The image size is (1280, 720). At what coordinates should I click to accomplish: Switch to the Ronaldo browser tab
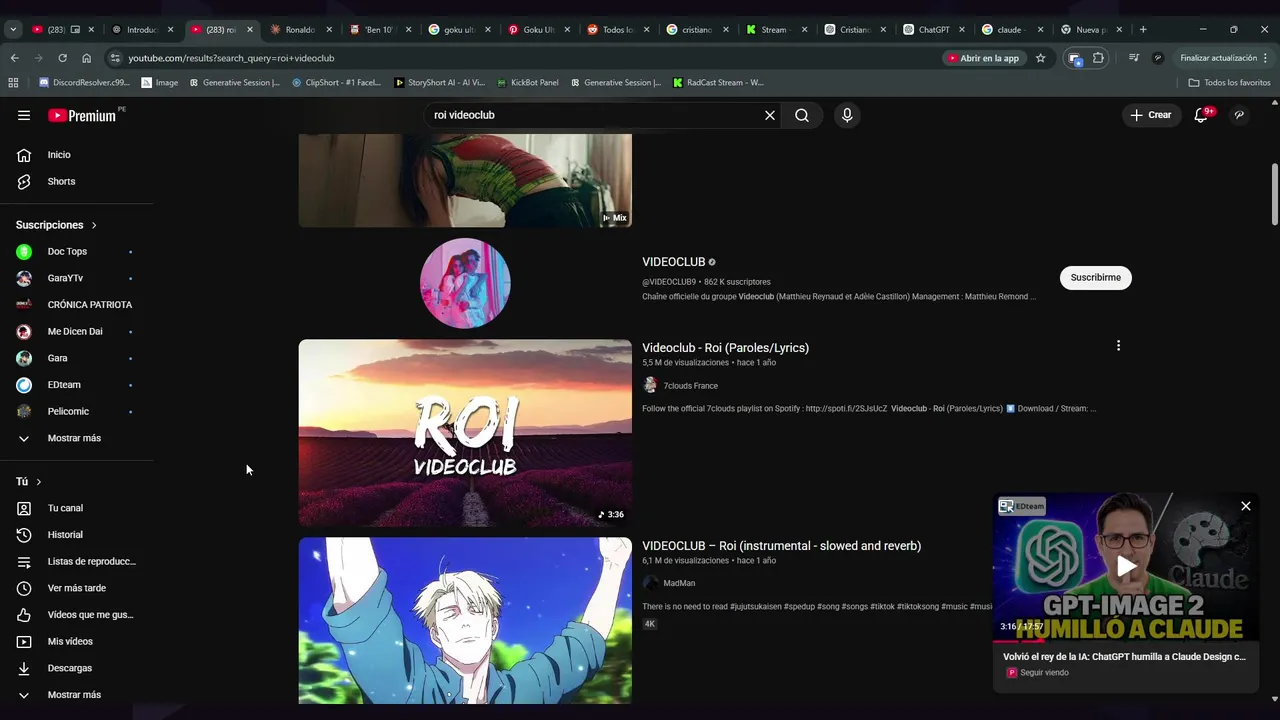[301, 30]
